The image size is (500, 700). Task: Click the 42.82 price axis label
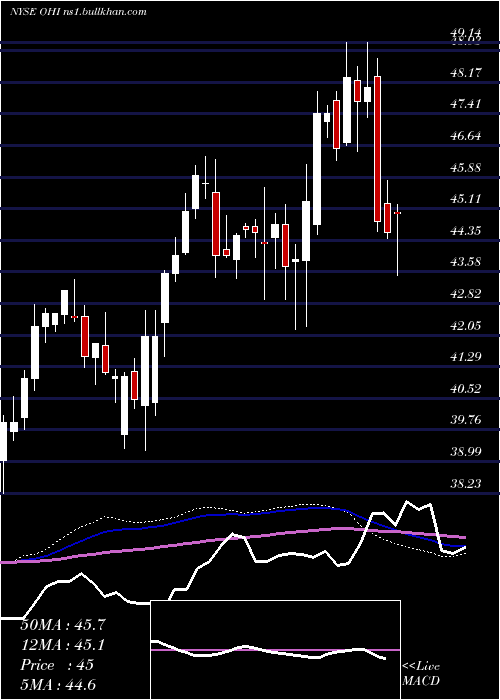coord(466,293)
